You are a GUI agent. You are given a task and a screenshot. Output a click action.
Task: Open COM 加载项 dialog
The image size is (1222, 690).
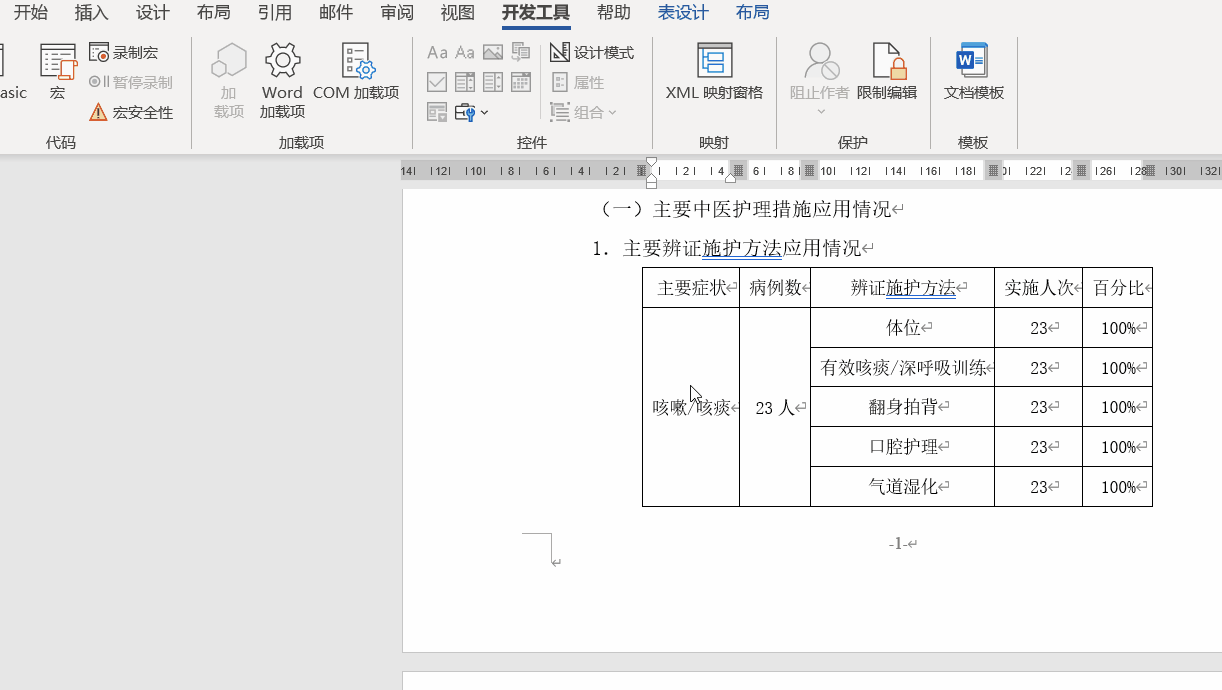pyautogui.click(x=356, y=72)
